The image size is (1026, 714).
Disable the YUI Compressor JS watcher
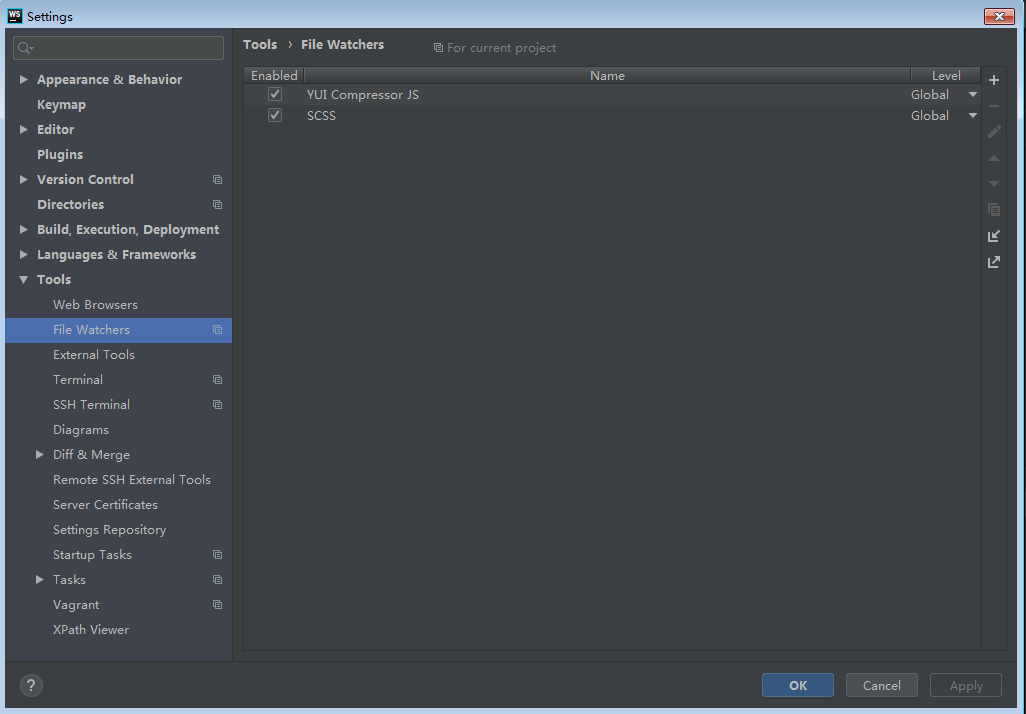point(275,94)
